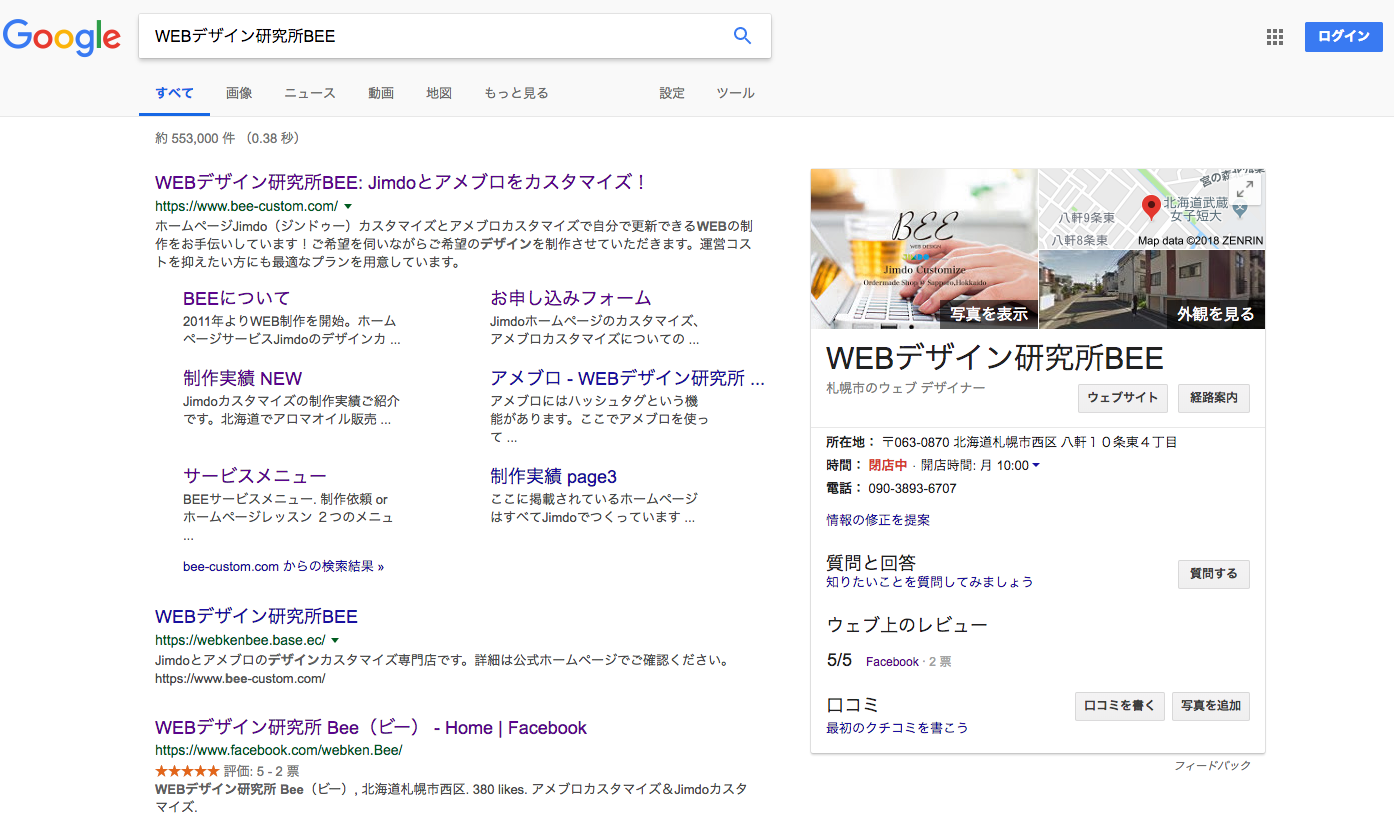Click the orange star rating under Facebook result
Image resolution: width=1394 pixels, height=823 pixels.
click(x=187, y=771)
